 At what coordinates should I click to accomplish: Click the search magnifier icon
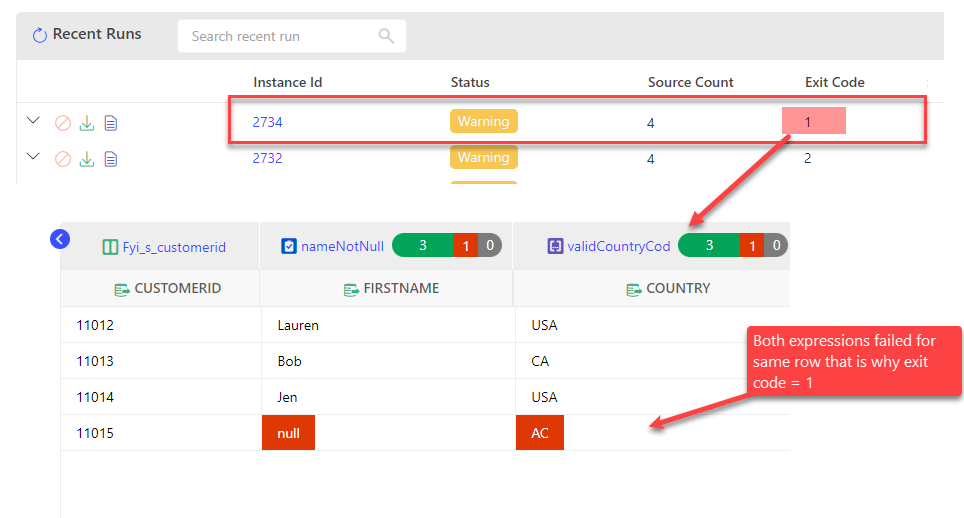pos(386,36)
